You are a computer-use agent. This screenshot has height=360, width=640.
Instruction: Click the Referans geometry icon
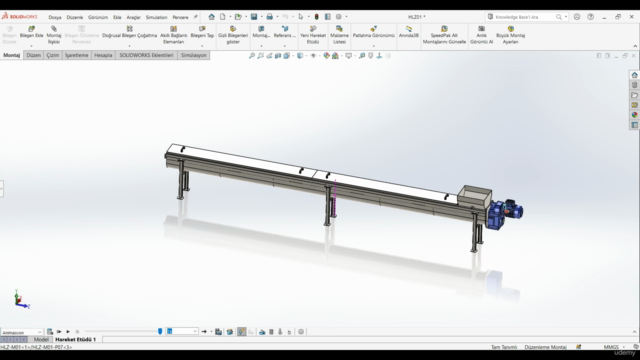click(285, 29)
